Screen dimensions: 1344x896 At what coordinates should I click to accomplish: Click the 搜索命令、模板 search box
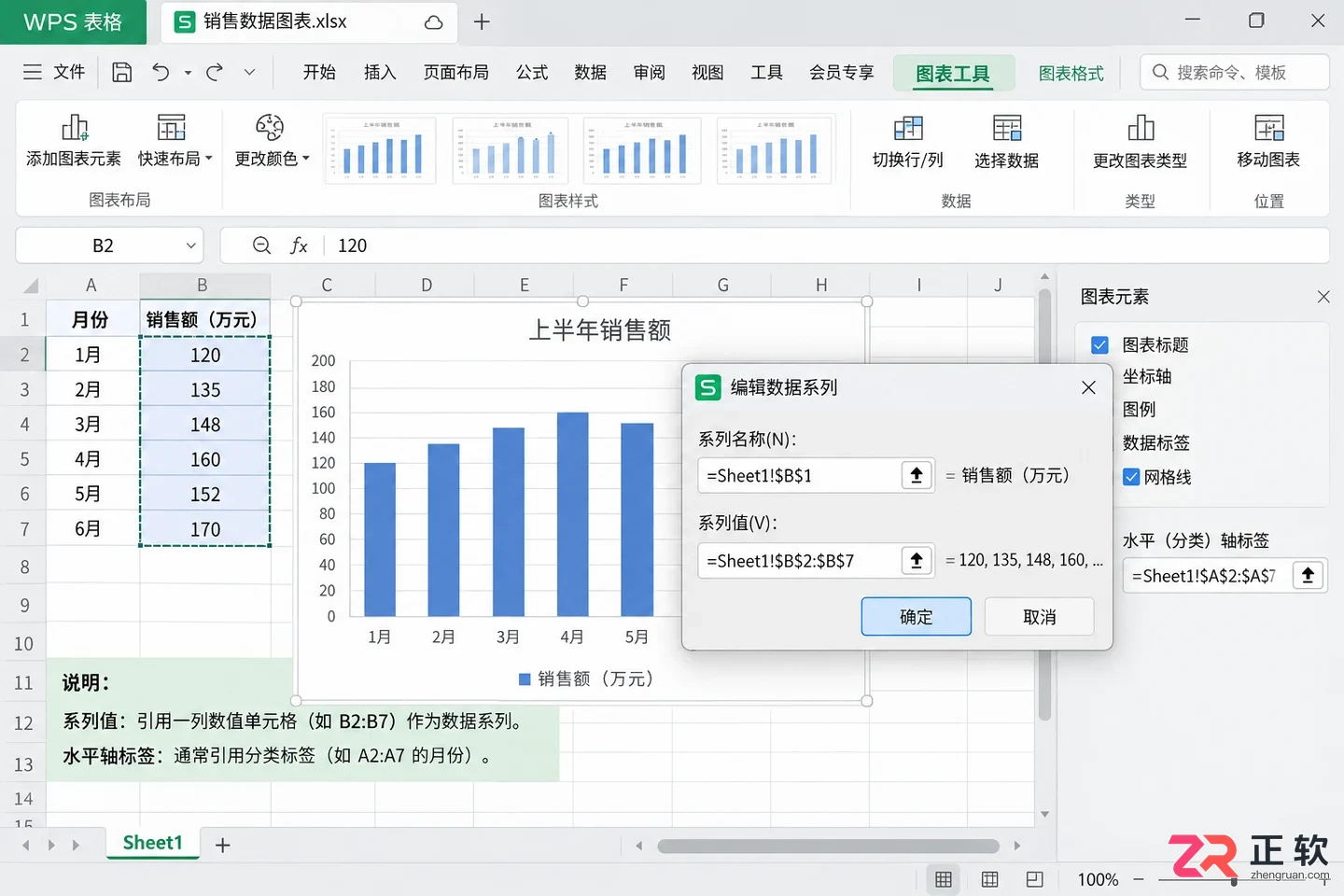coord(1234,72)
